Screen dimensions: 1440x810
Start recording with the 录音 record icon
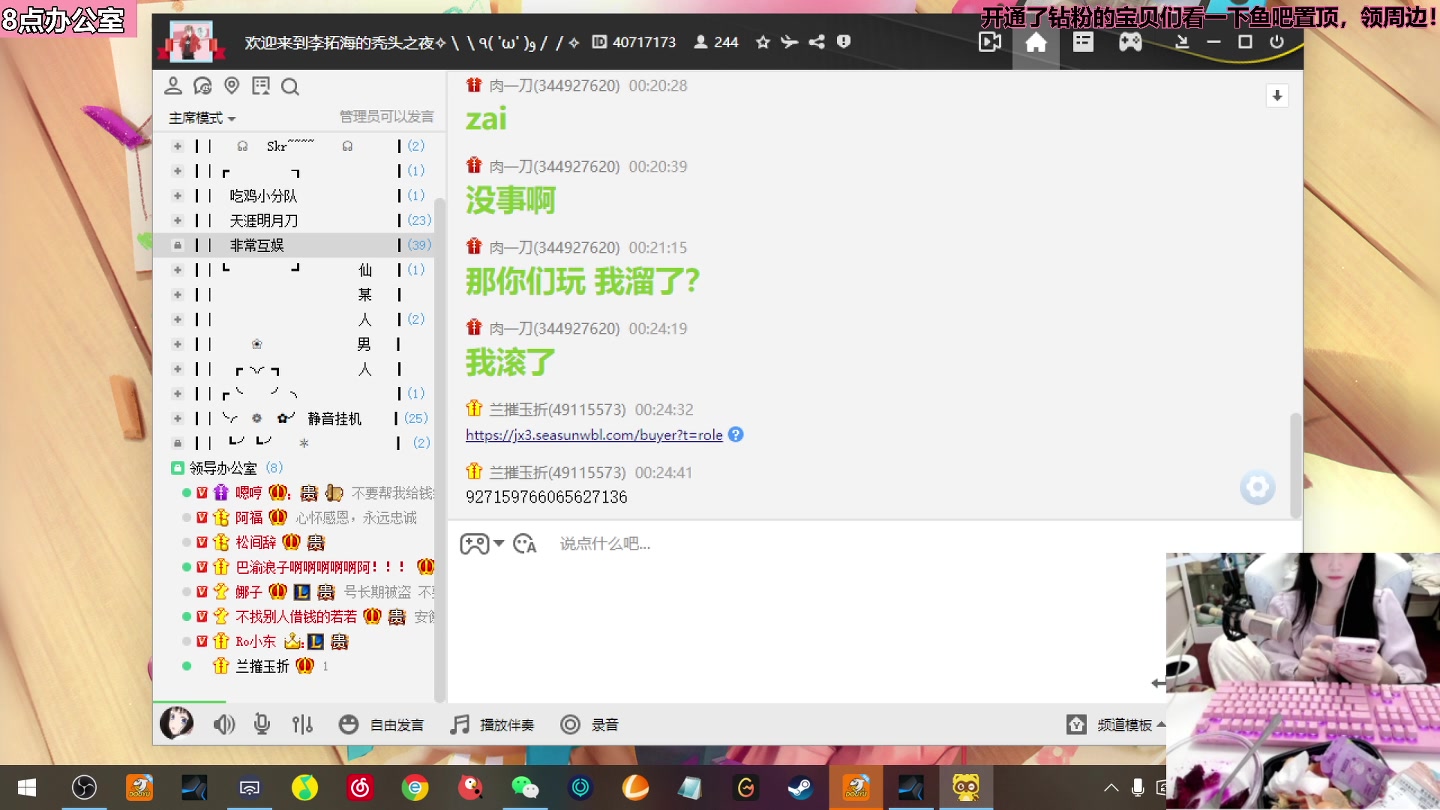coord(570,724)
